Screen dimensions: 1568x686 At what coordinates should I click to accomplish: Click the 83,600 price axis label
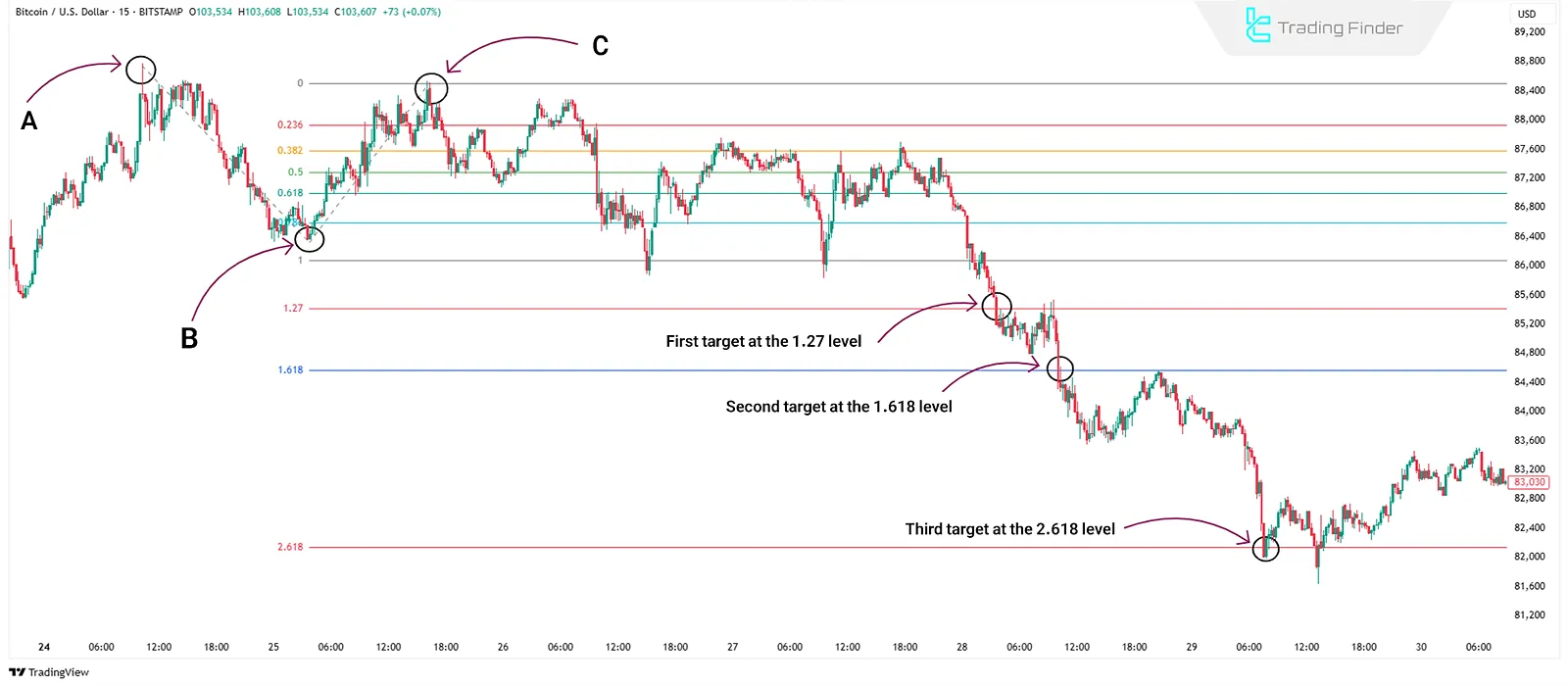(x=1530, y=440)
